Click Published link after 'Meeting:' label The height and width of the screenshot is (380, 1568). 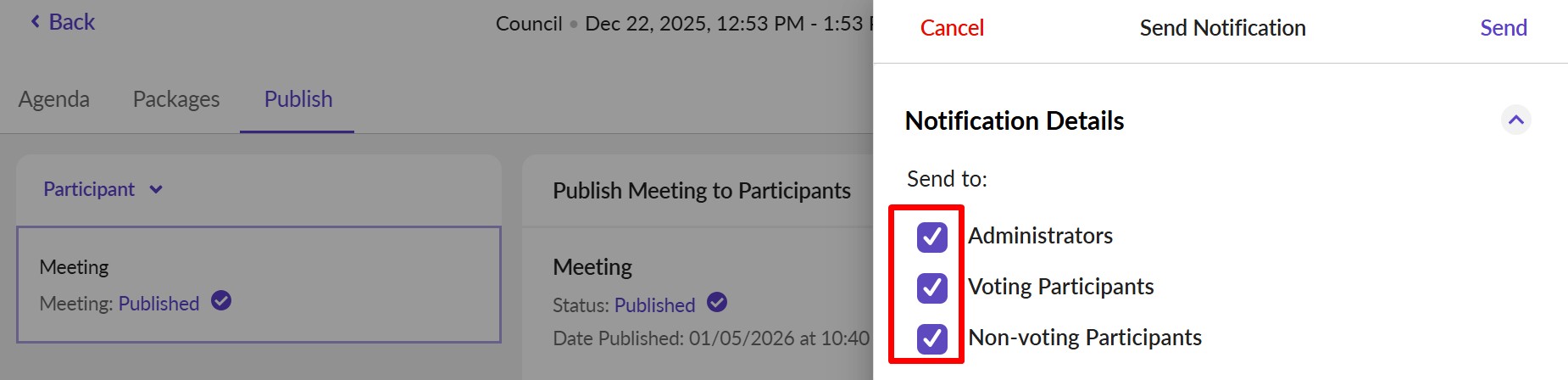click(158, 304)
